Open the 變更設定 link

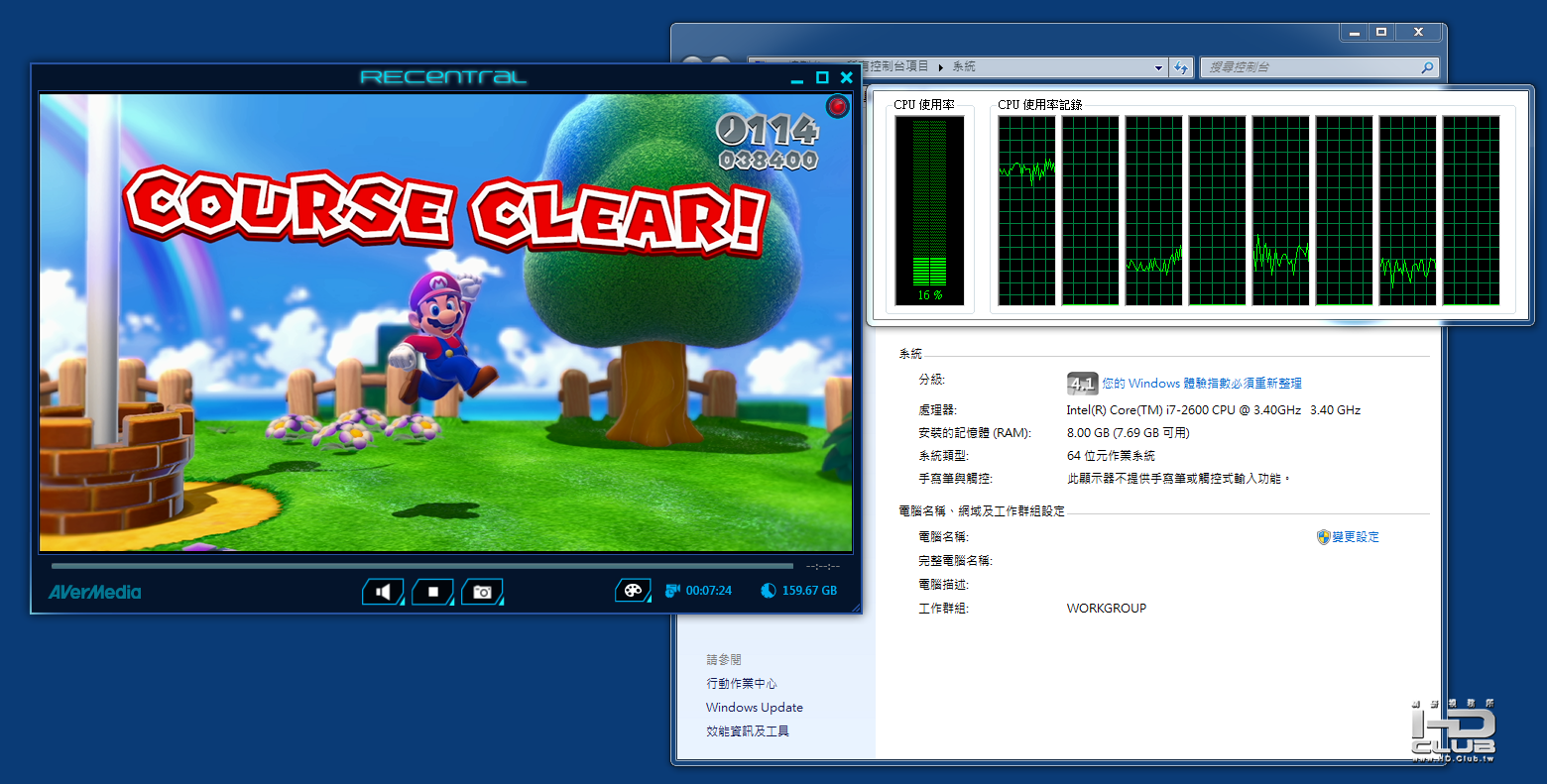(1355, 537)
